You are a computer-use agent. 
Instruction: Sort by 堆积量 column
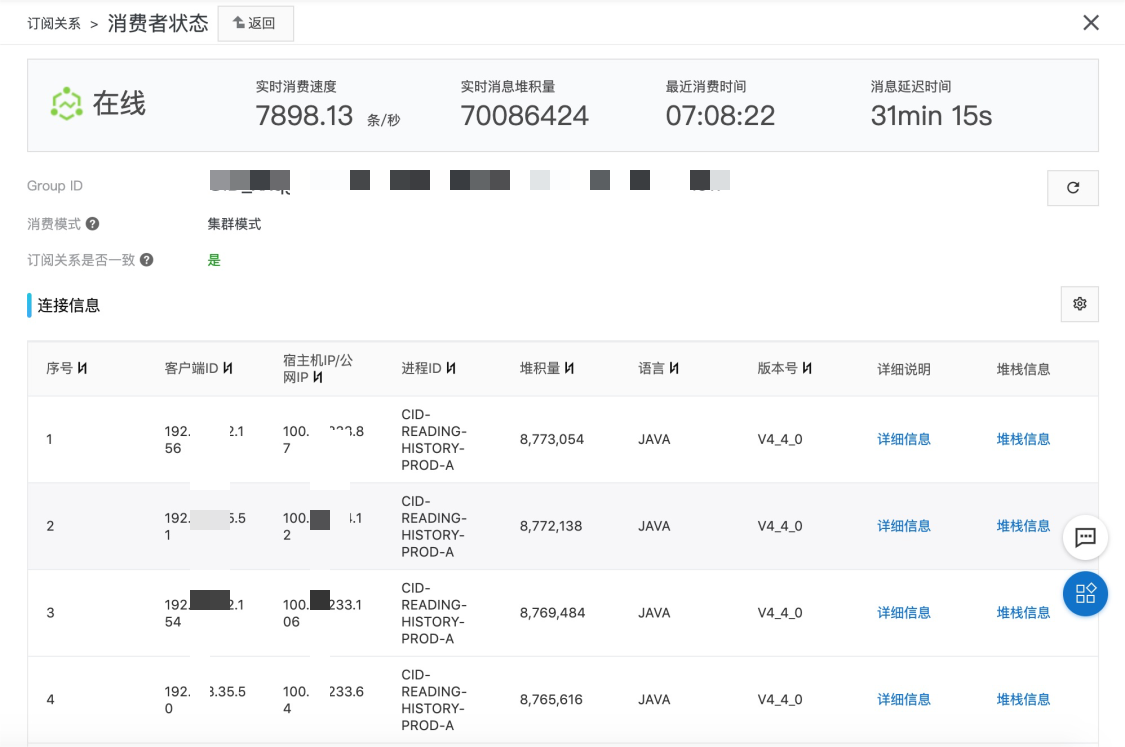(x=569, y=368)
